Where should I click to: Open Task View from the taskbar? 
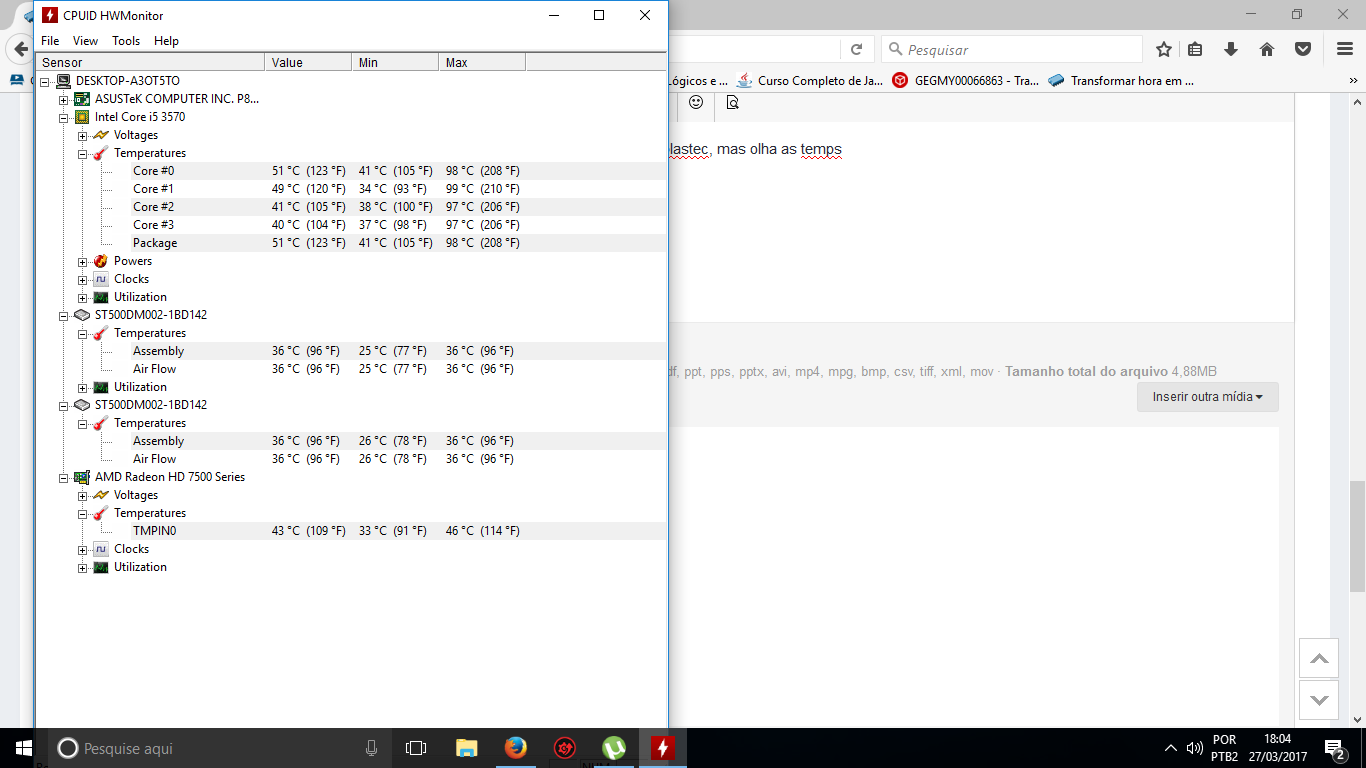pyautogui.click(x=416, y=748)
